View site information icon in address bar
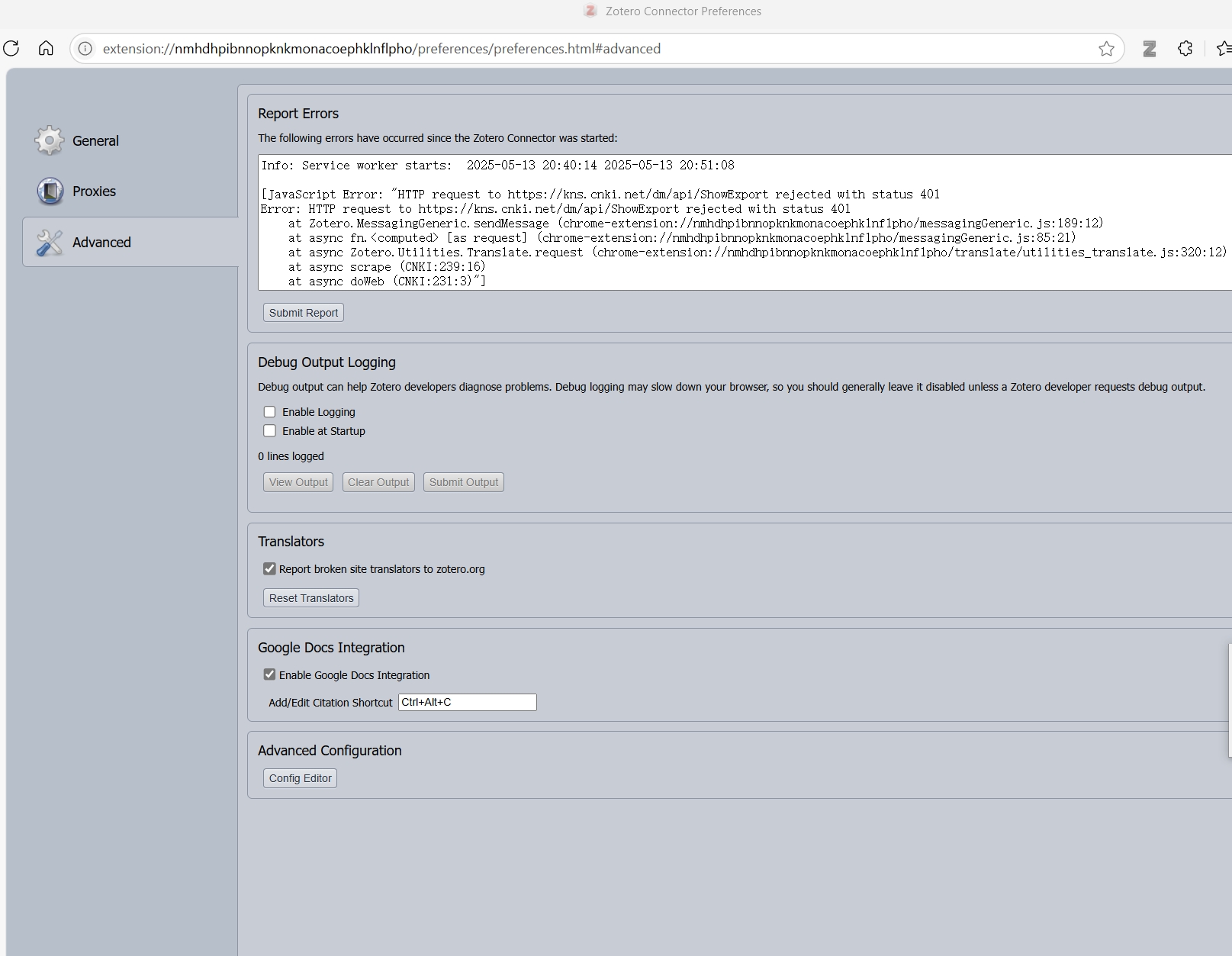Screen dimensions: 1232x956 coord(85,49)
